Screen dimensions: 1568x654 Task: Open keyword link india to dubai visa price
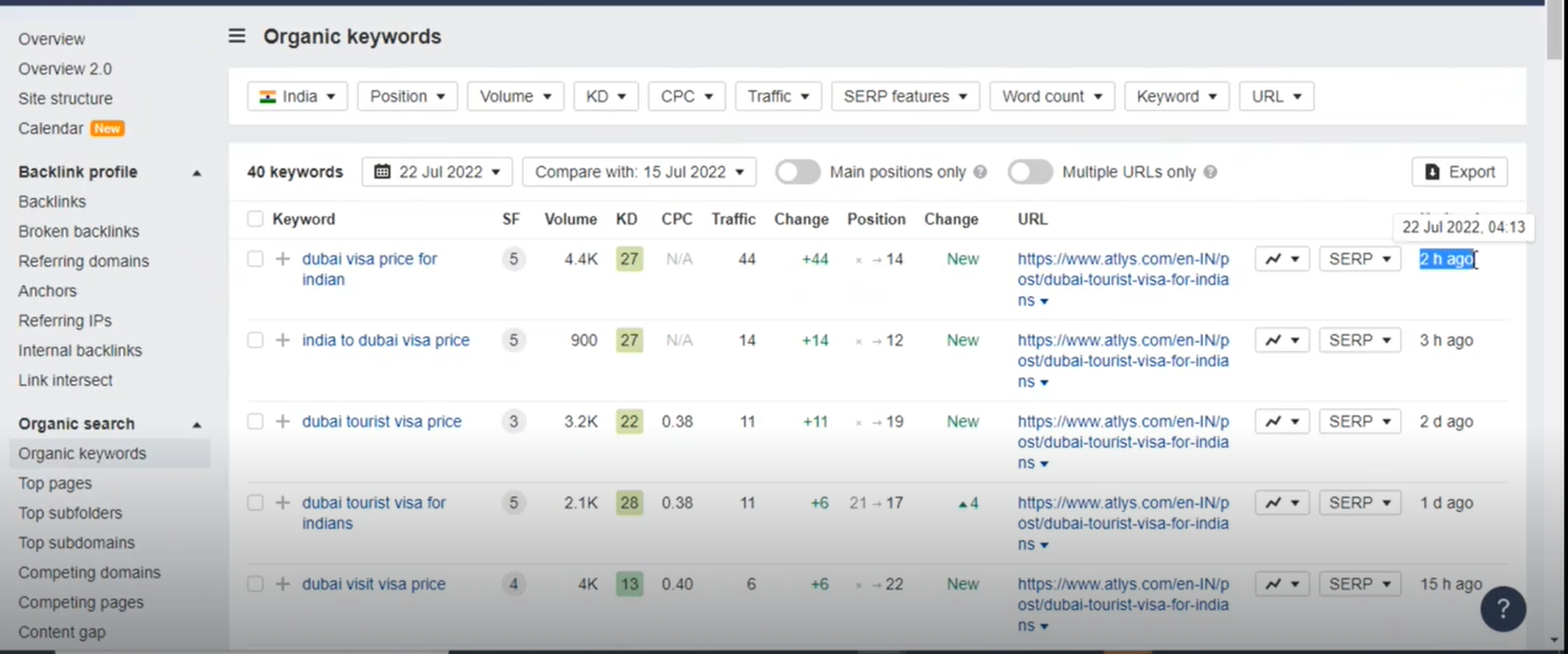click(386, 340)
